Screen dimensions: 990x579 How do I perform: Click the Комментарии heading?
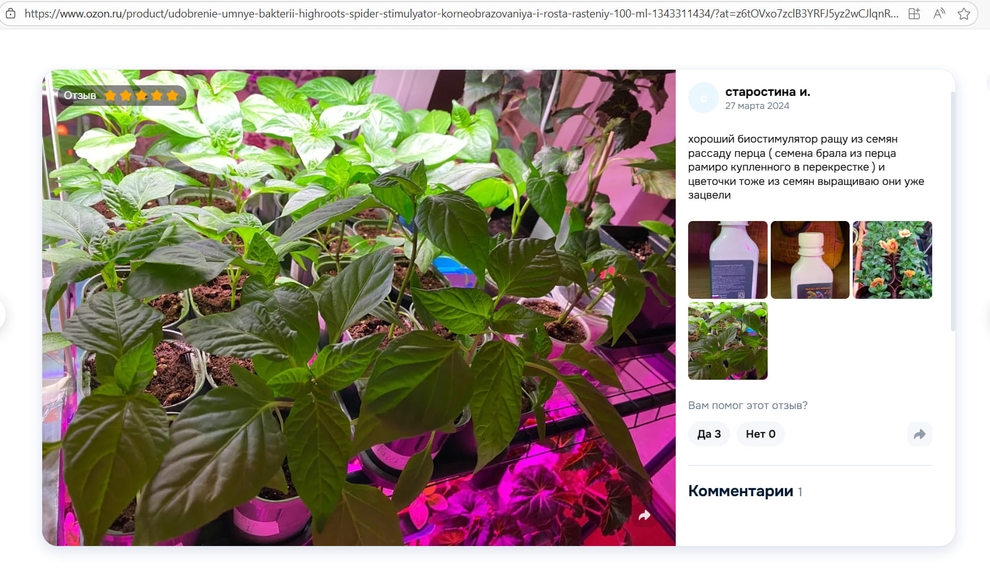pos(740,491)
